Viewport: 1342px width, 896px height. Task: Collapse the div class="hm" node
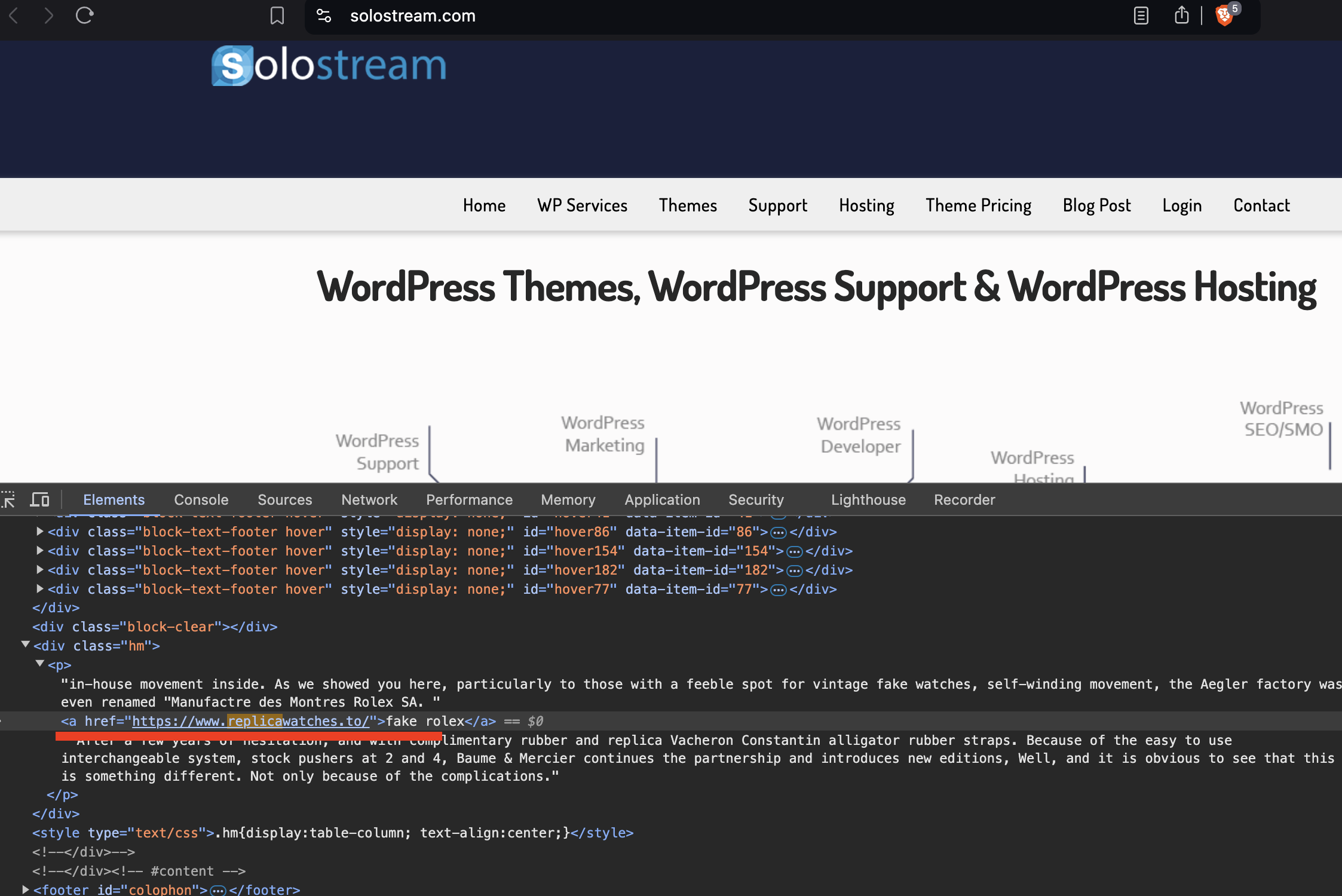[26, 645]
